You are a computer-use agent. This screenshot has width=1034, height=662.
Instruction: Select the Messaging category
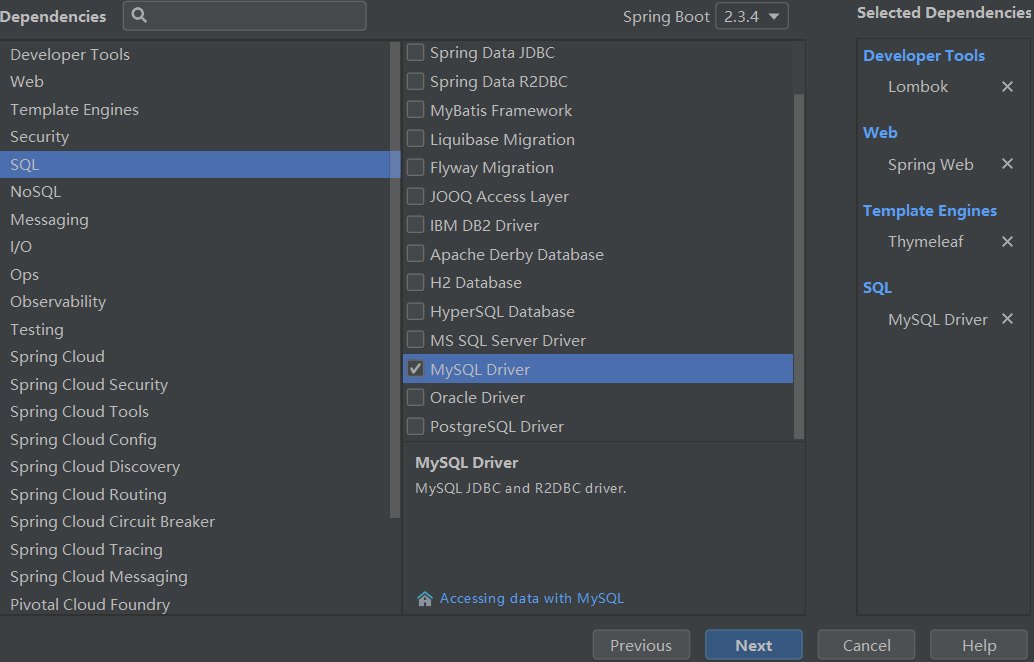point(195,220)
